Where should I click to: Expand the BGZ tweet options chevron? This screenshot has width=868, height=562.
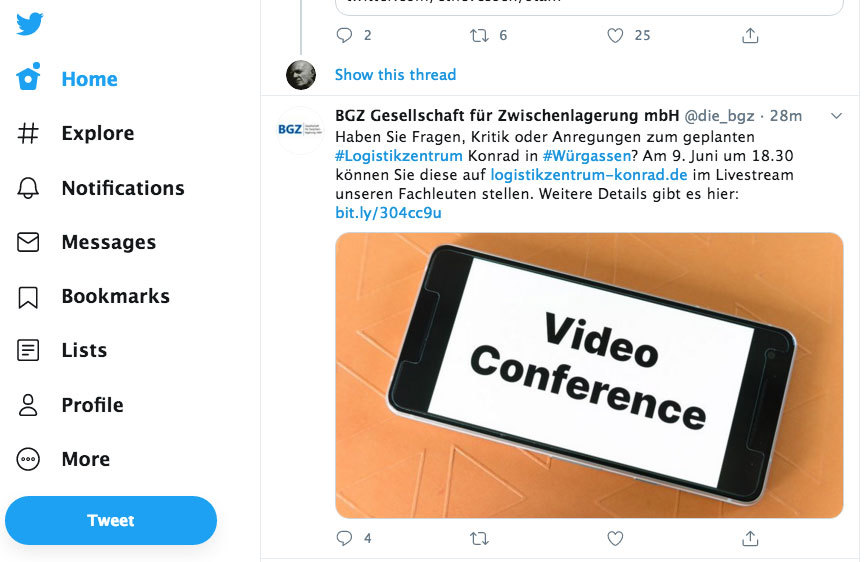tap(836, 116)
